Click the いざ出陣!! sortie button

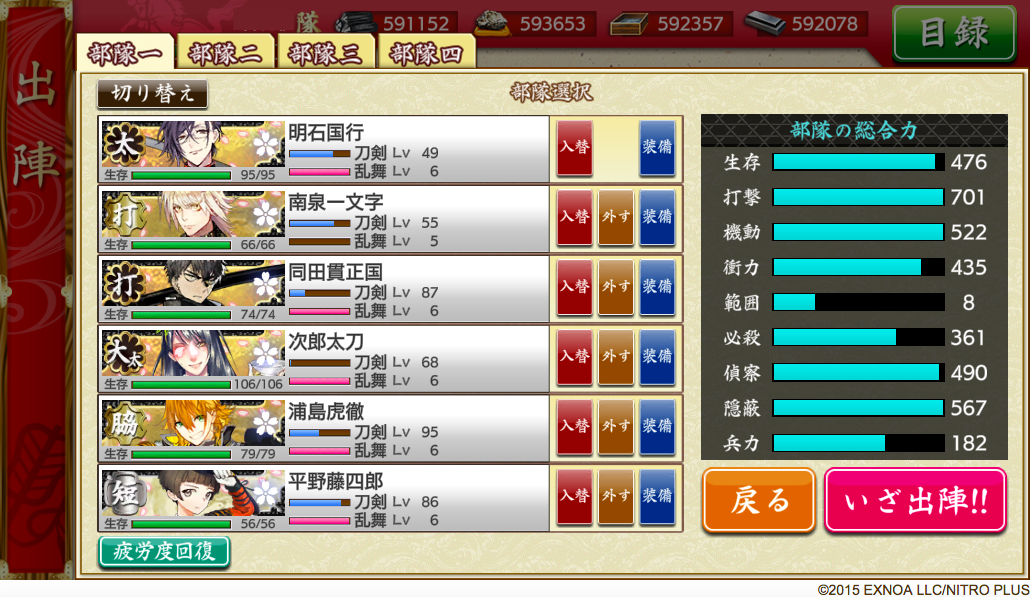915,500
